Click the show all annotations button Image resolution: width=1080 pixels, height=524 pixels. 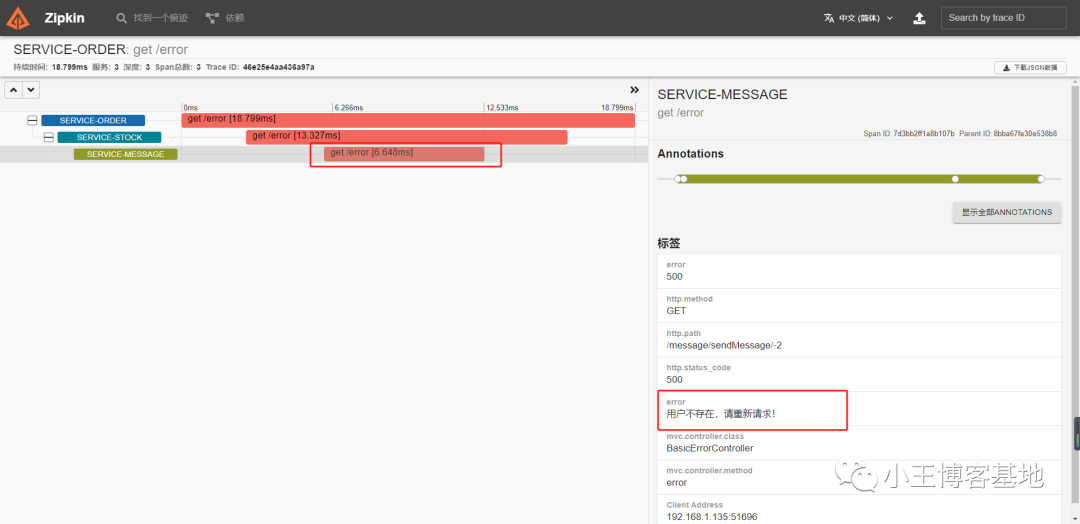pyautogui.click(x=1007, y=213)
